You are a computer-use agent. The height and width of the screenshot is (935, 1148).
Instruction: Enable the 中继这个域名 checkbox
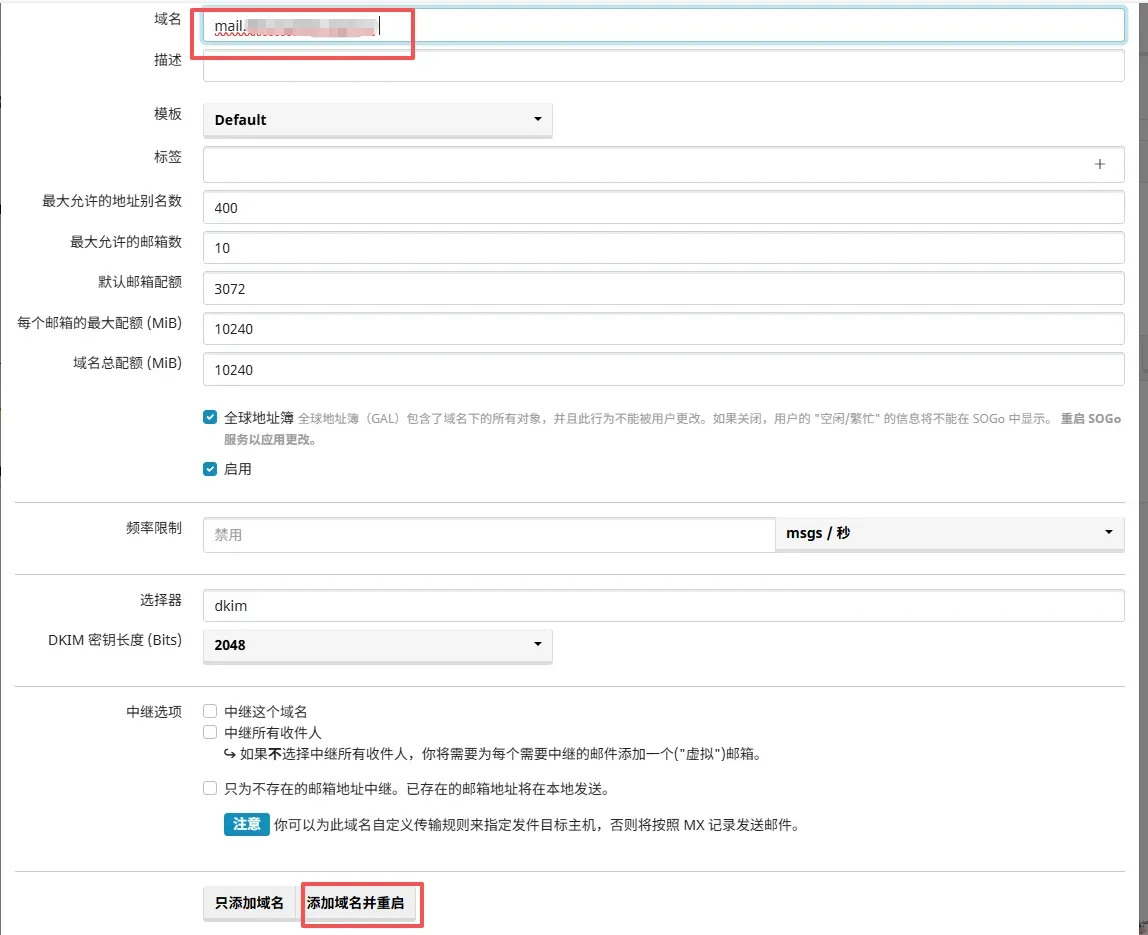(210, 712)
